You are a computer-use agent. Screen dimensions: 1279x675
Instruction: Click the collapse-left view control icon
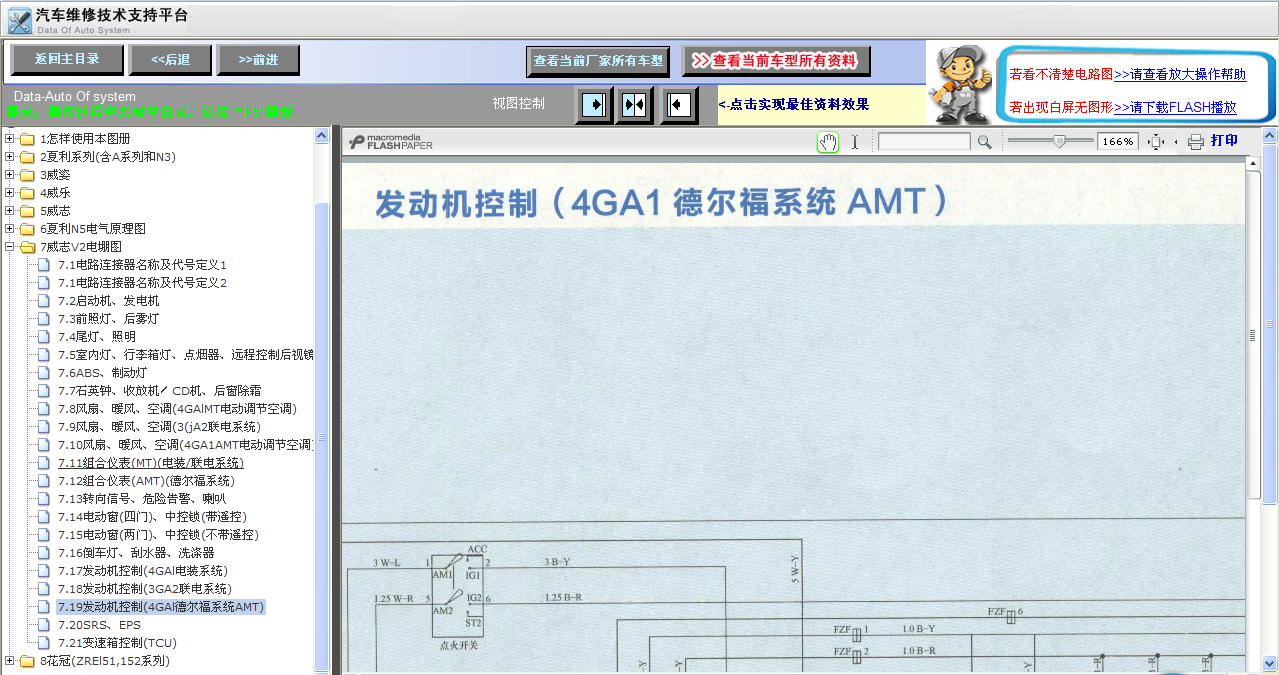coord(679,104)
